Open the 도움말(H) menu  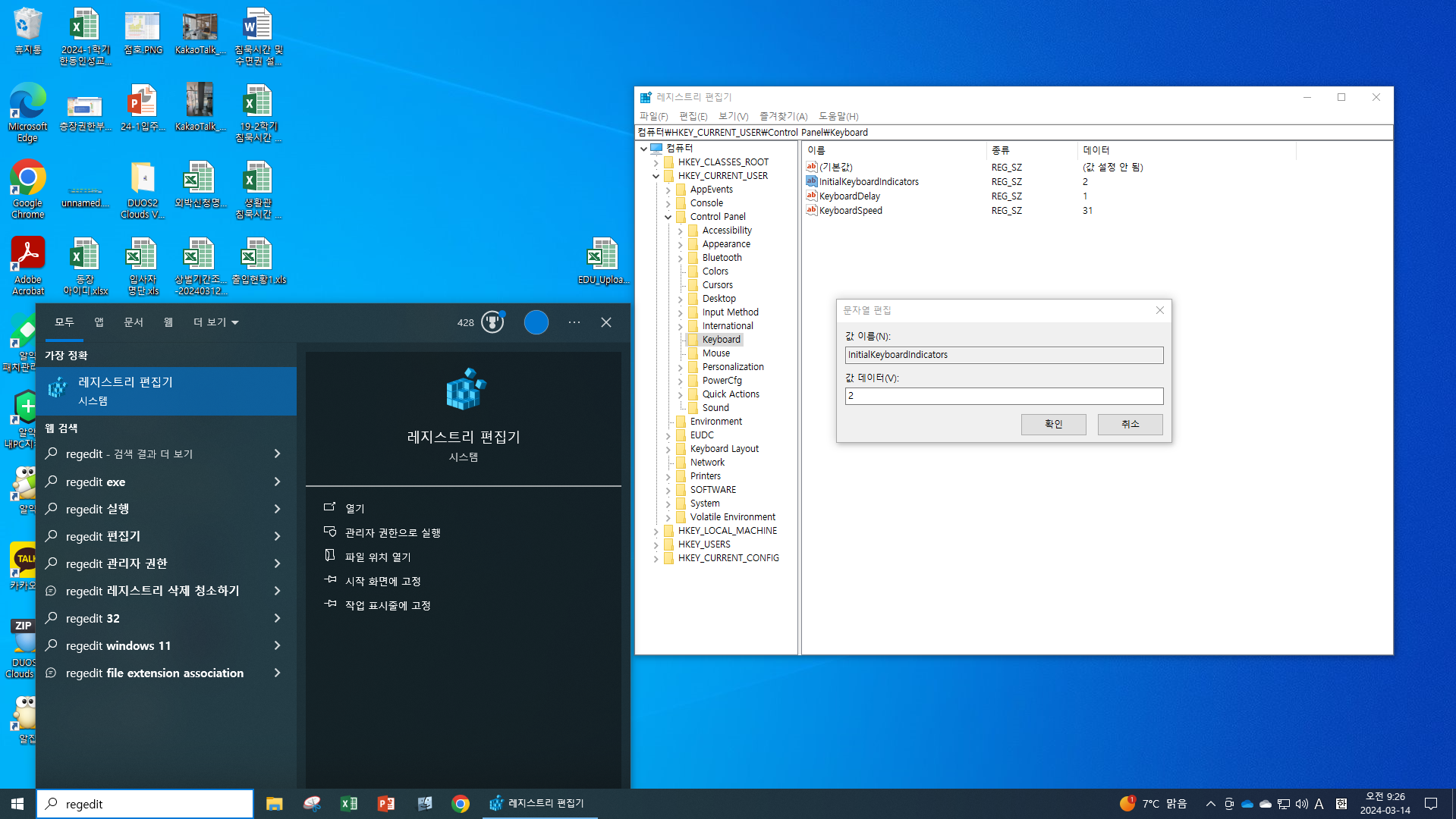[x=838, y=116]
